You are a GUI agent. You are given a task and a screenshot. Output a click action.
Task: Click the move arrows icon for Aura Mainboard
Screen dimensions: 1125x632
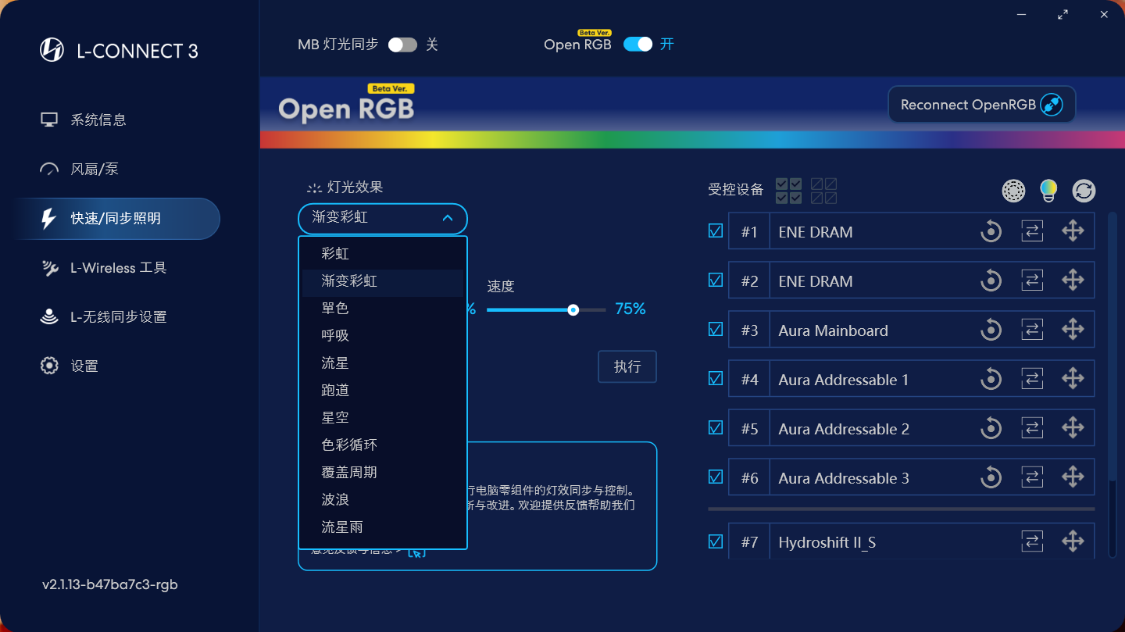[1073, 330]
